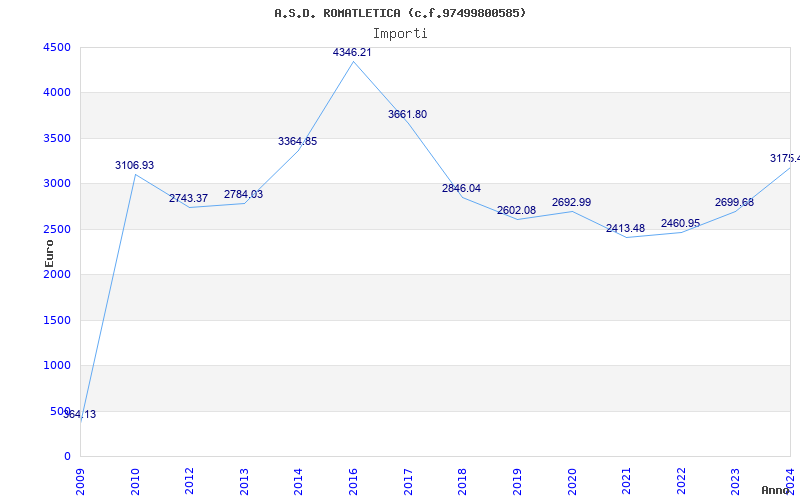
Task: Click the 3661.80 value label
Action: (x=407, y=115)
